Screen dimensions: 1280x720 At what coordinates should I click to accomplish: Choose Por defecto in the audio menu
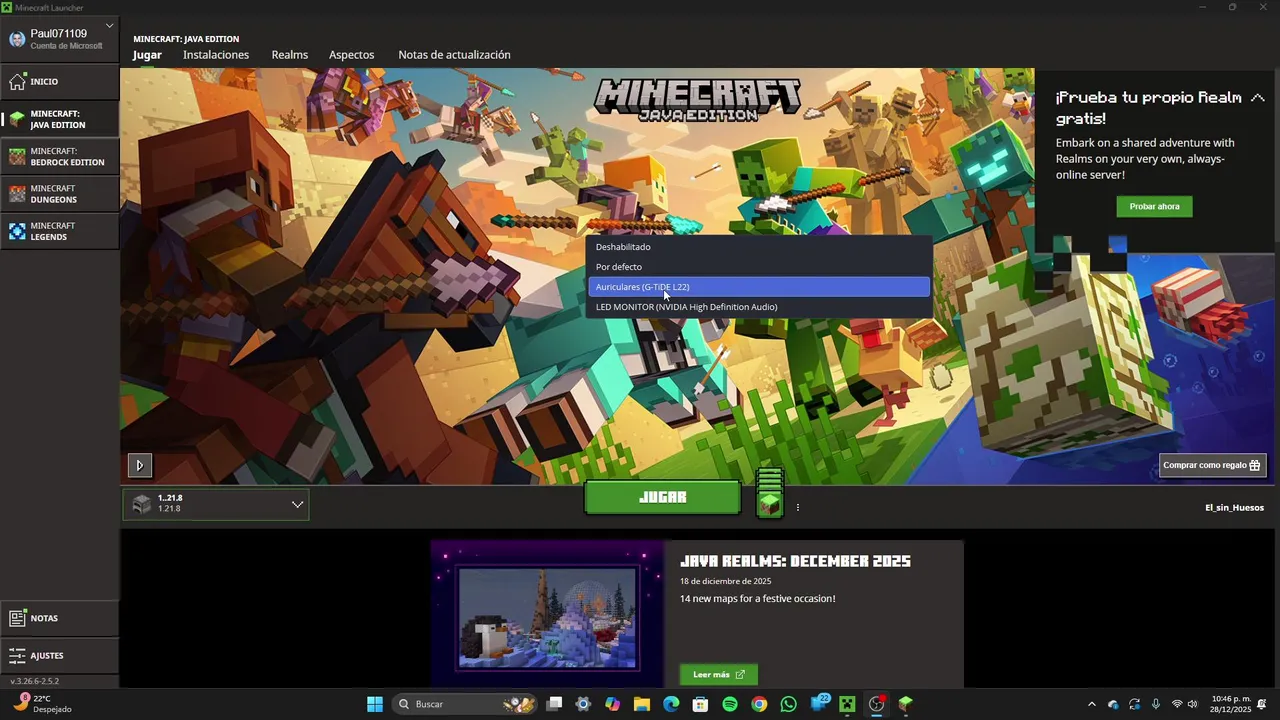coord(759,267)
